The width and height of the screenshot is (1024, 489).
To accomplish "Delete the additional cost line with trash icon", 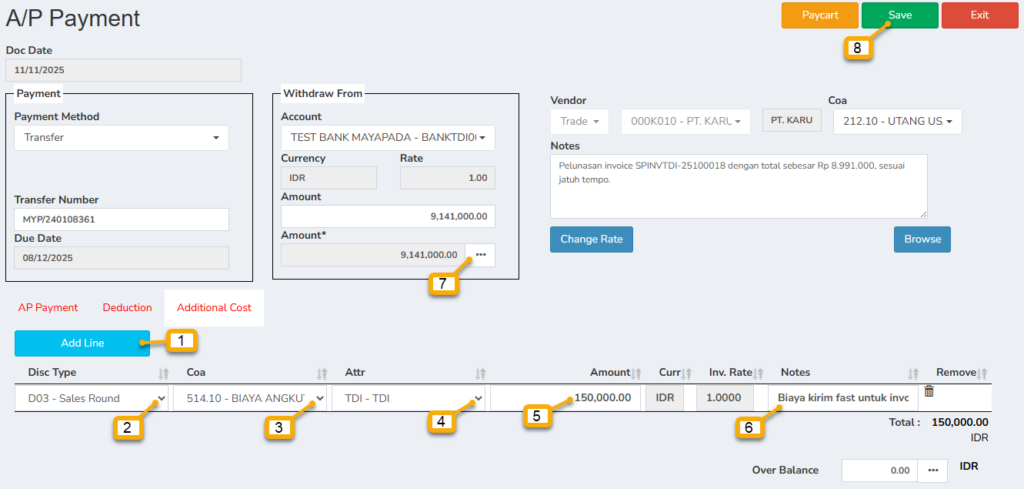I will tap(929, 391).
